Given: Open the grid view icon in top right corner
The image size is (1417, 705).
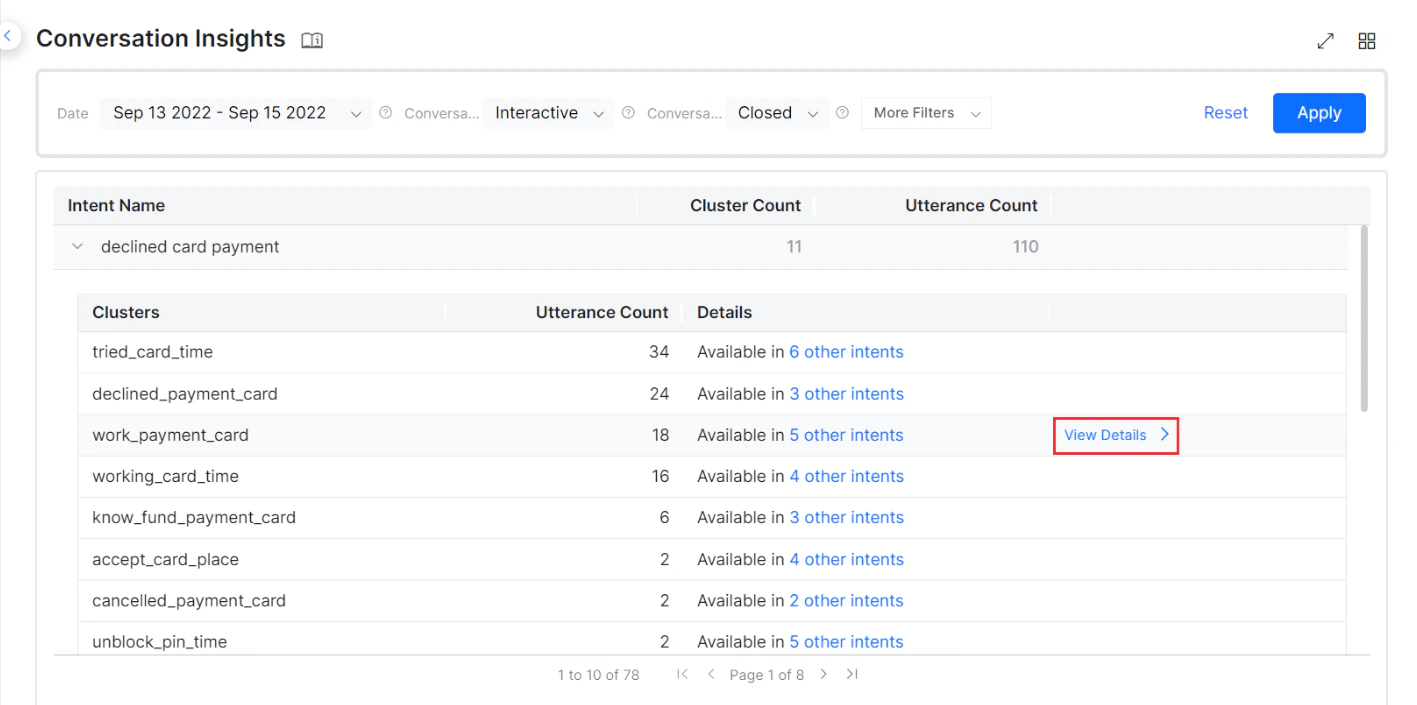Looking at the screenshot, I should [x=1366, y=41].
